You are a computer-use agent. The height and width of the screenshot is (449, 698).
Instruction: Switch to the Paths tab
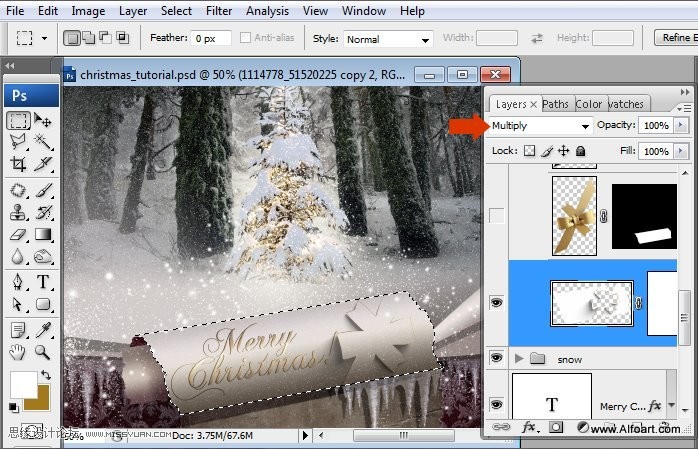[x=556, y=104]
